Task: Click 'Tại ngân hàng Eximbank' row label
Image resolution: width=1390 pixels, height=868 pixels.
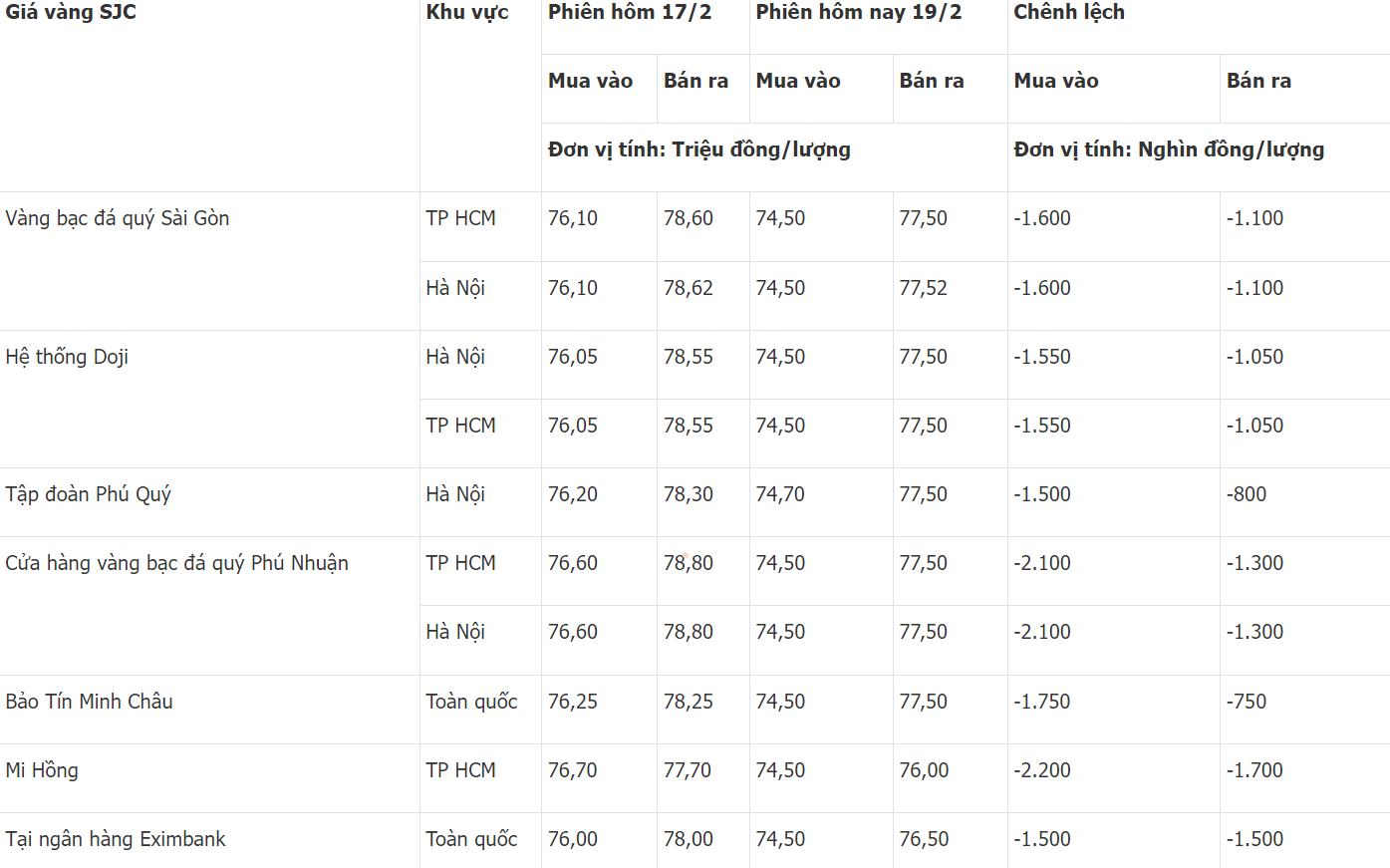Action: coord(116,839)
